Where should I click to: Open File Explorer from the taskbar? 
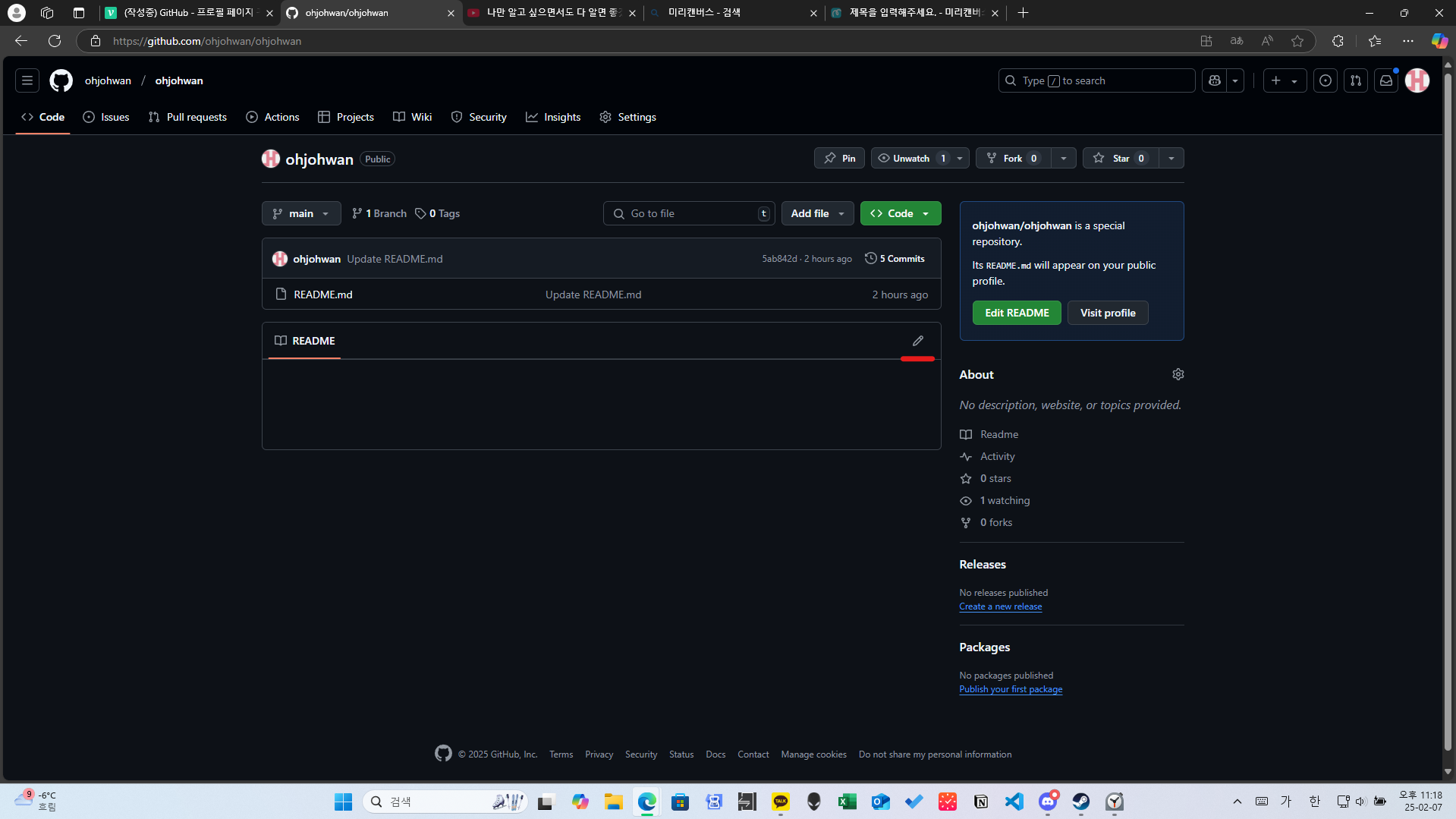click(x=614, y=802)
